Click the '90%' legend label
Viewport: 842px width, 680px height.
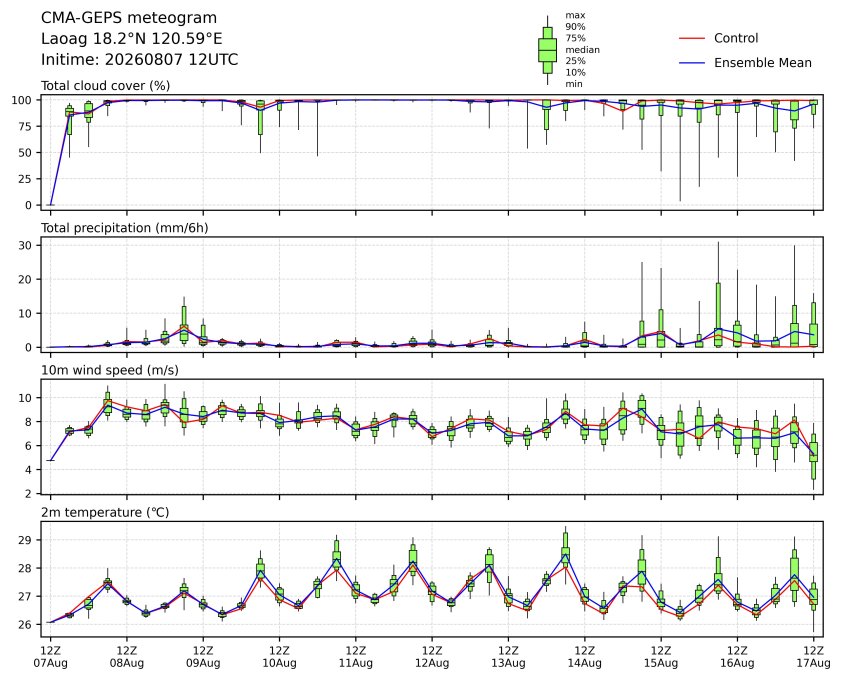(575, 26)
